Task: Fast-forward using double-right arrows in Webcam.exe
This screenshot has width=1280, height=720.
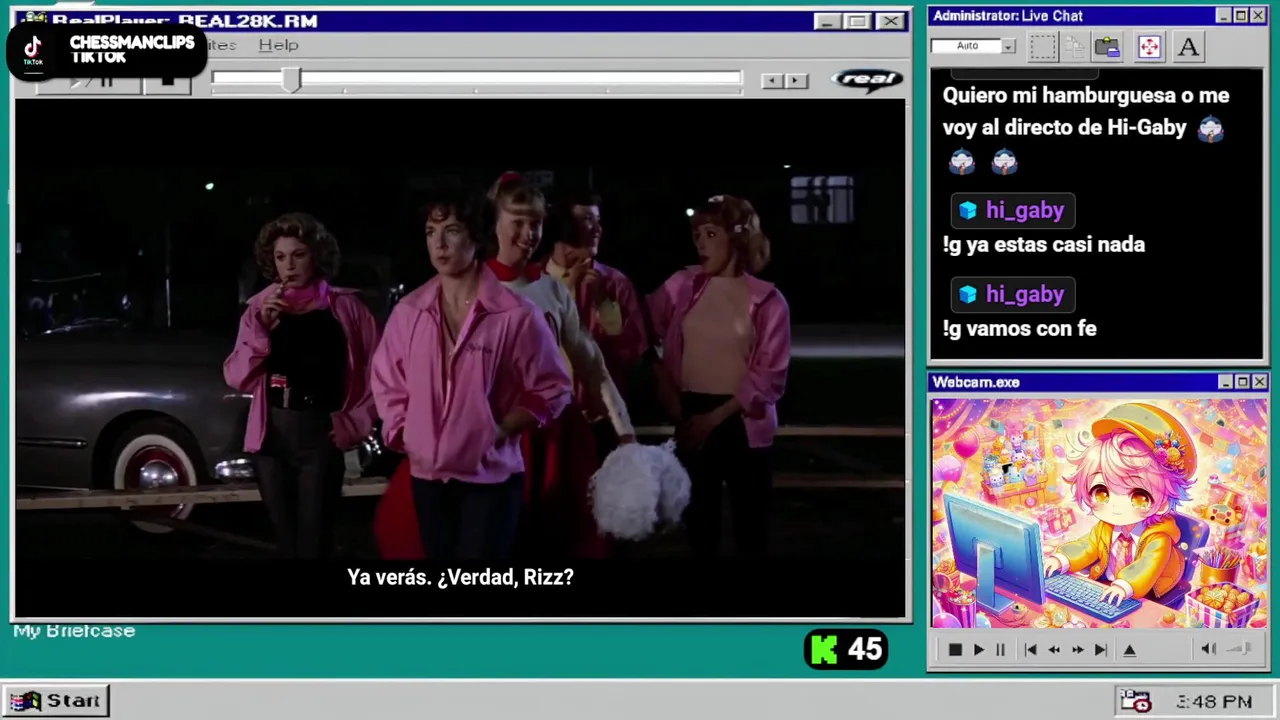Action: 1077,650
